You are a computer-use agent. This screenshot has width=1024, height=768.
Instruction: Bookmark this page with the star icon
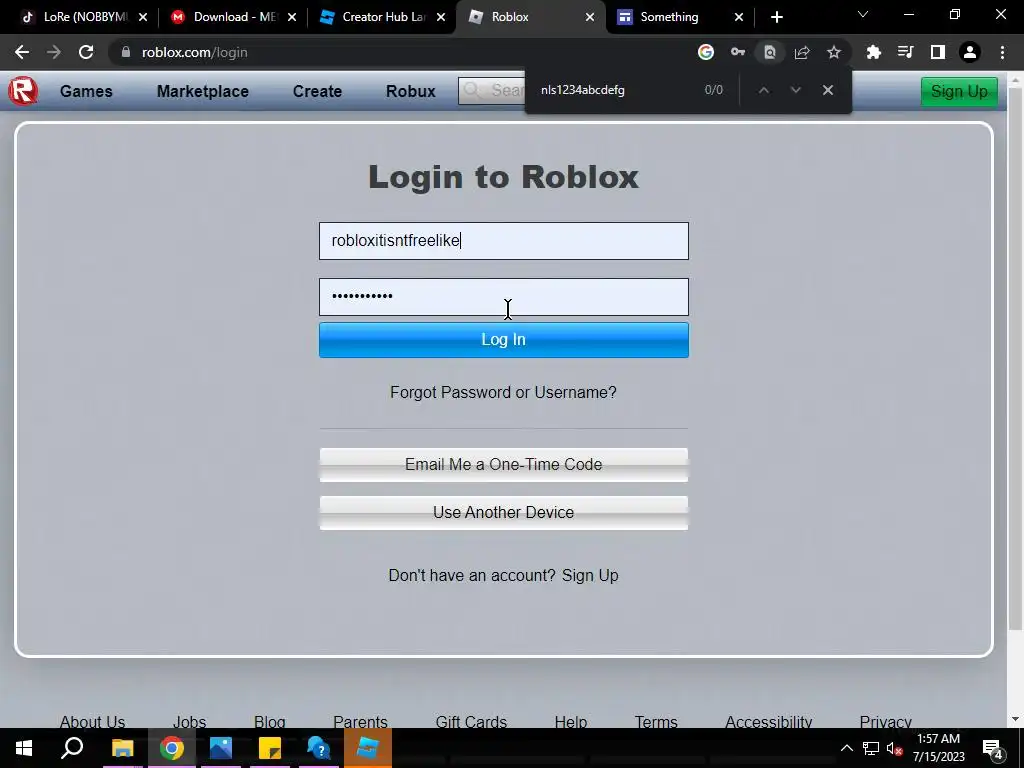[x=834, y=52]
